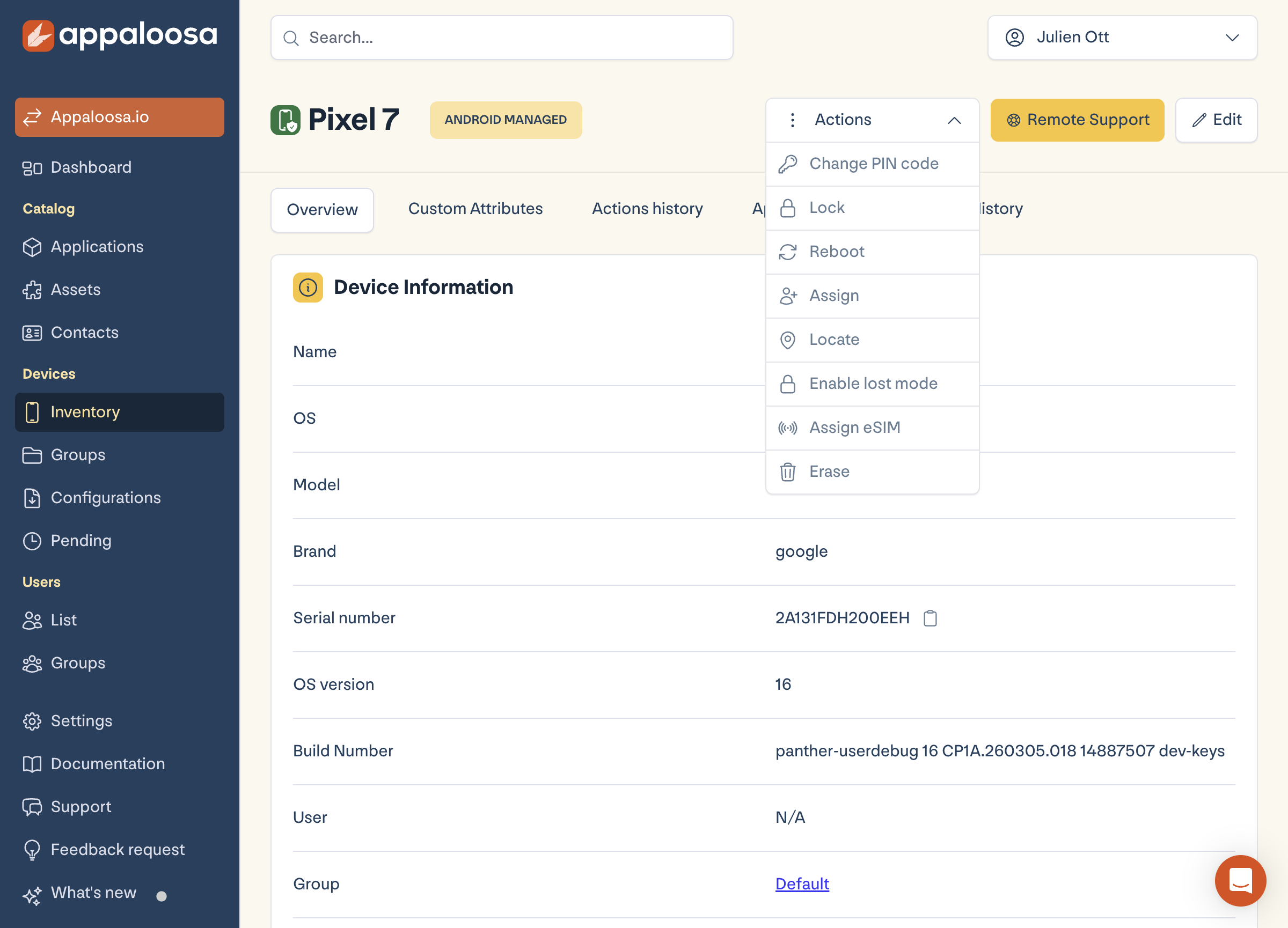Select Assign eSIM menu entry
Image resolution: width=1288 pixels, height=928 pixels.
(x=872, y=428)
